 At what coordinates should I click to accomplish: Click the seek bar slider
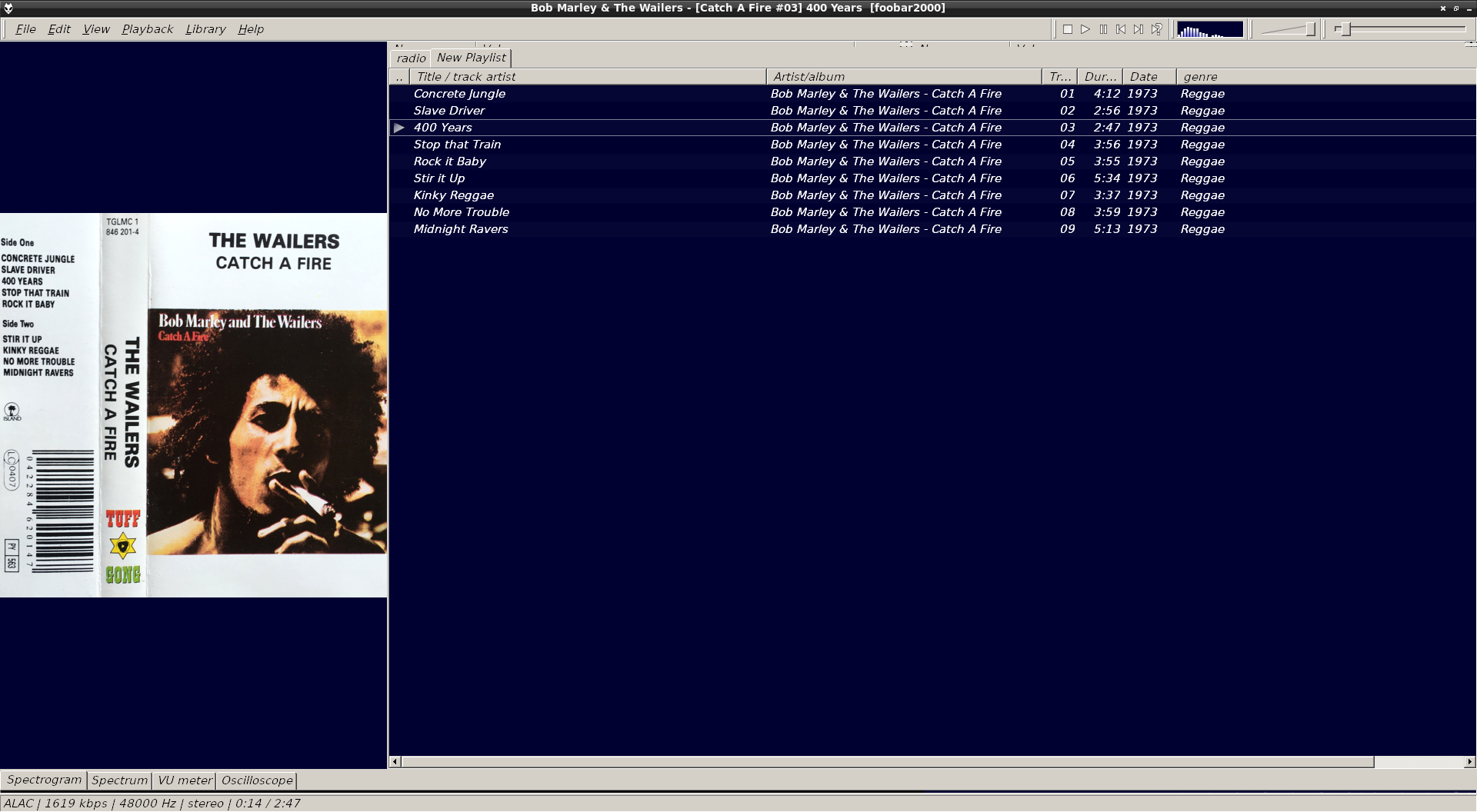(1400, 29)
